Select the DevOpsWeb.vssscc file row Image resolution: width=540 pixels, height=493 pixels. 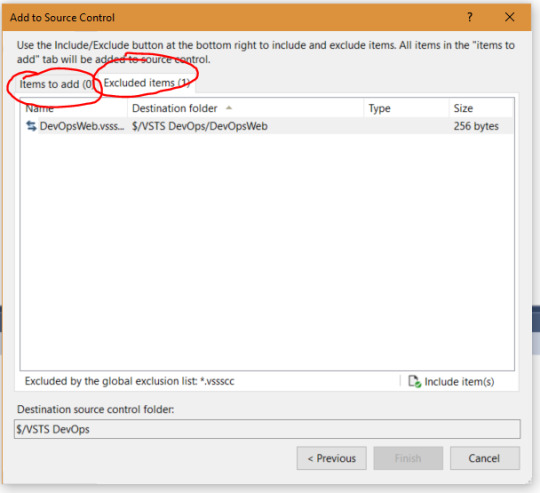click(x=267, y=126)
